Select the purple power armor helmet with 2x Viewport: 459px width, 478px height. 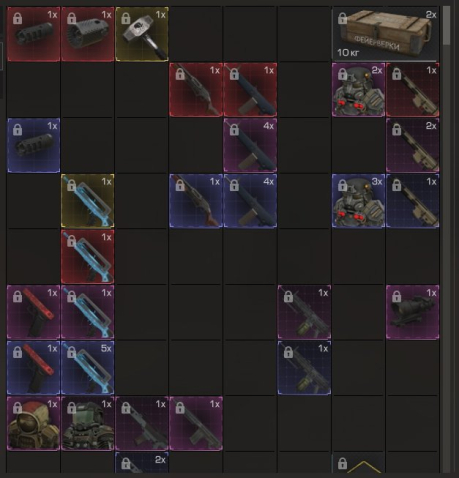358,90
